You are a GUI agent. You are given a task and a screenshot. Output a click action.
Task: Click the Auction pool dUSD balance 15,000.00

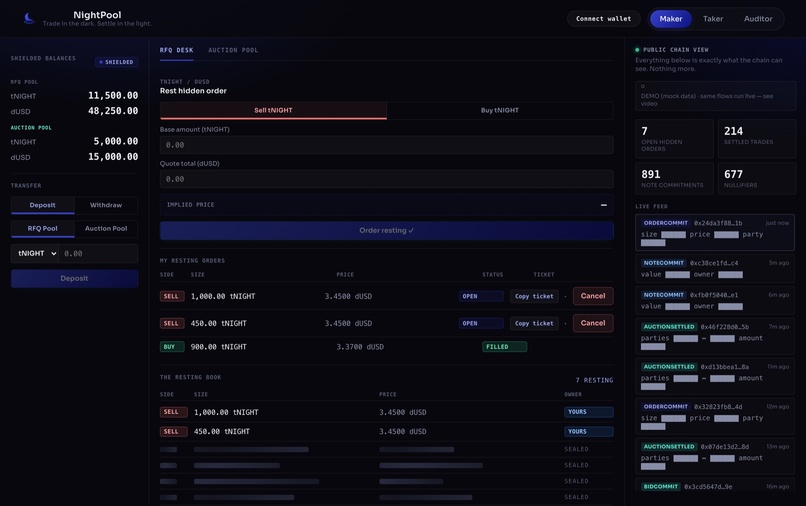tap(113, 157)
